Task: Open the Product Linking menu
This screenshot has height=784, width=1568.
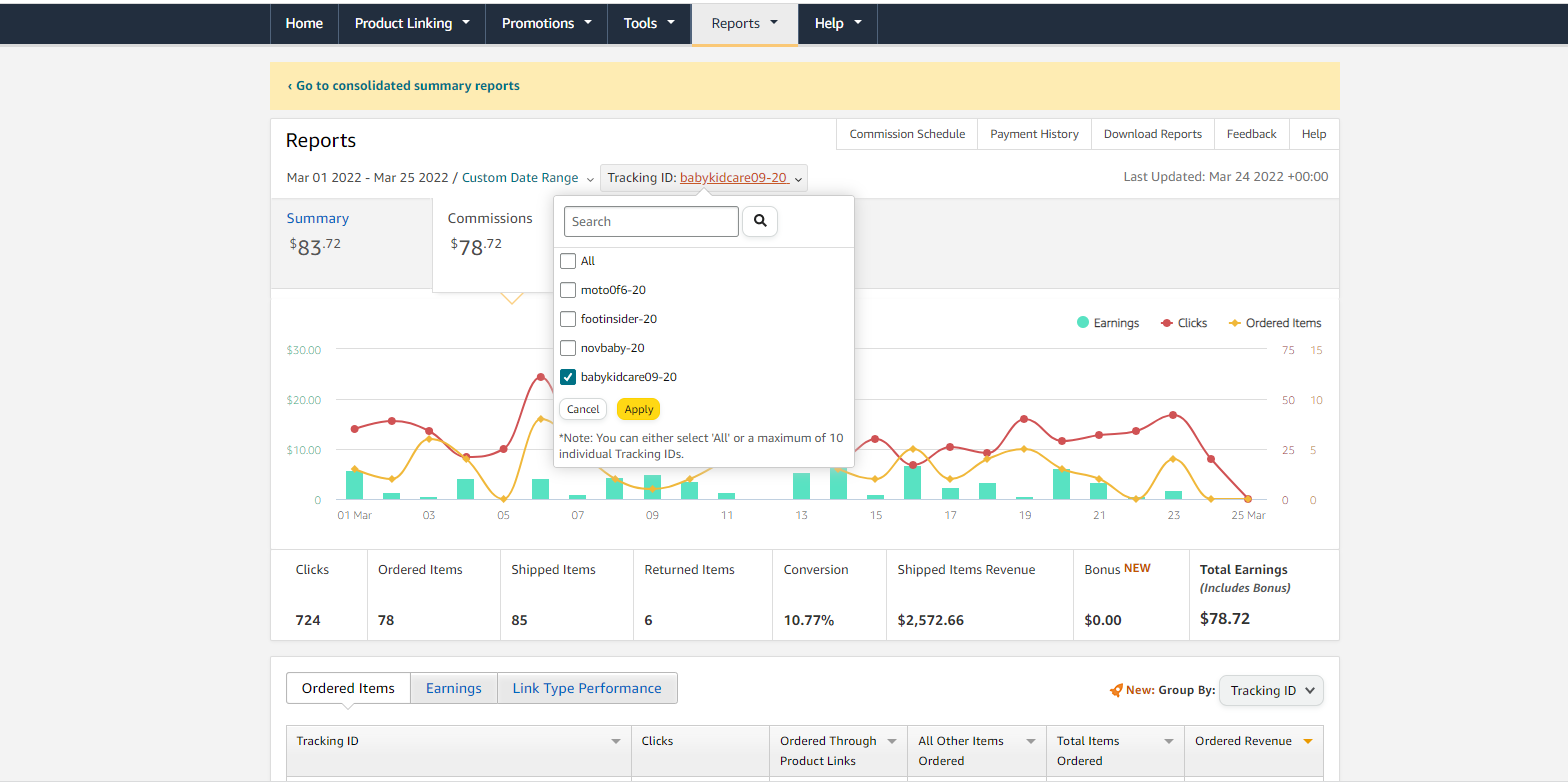Action: coord(412,23)
